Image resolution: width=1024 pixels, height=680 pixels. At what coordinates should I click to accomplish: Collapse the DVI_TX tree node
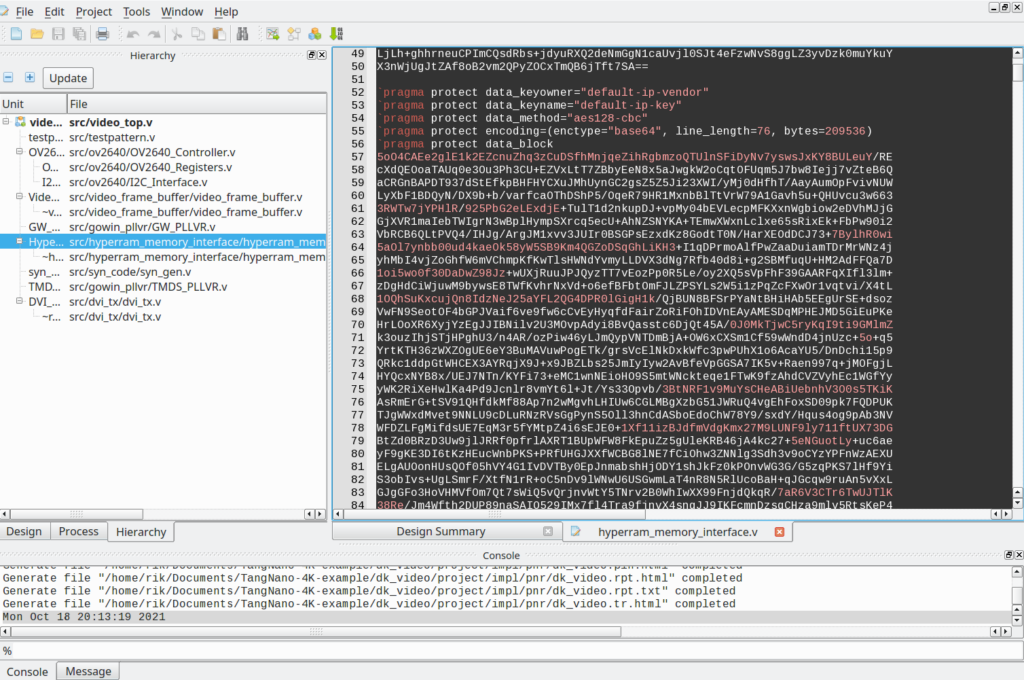[19, 301]
